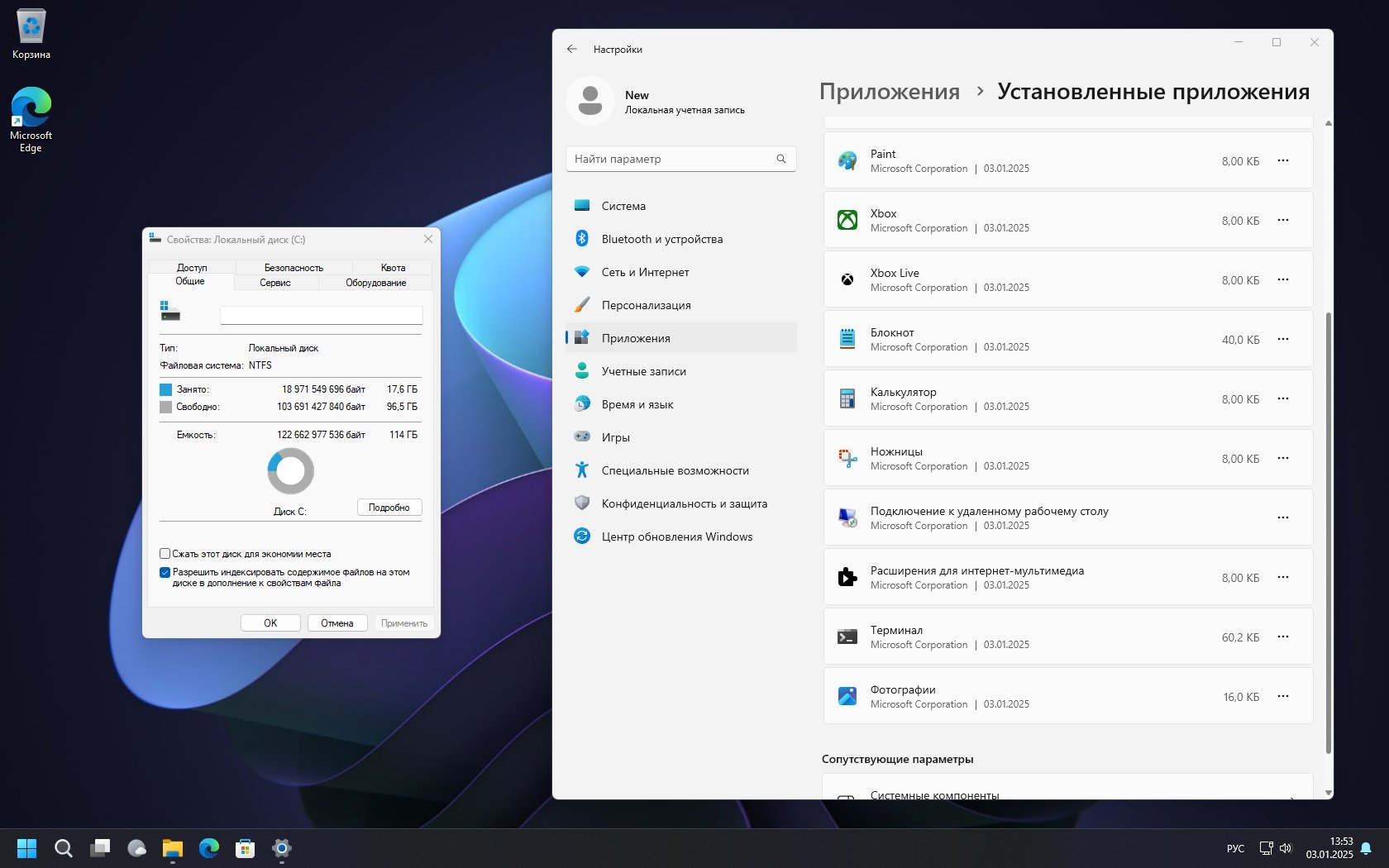Click the Калькулятор app icon
This screenshot has height=868, width=1389.
[x=847, y=399]
